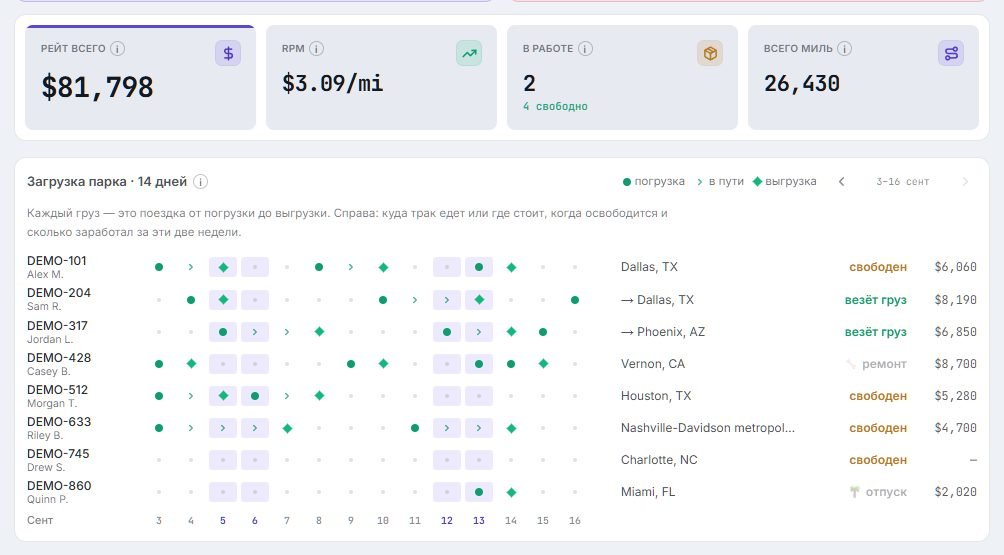Click the $2,020 earnings for DEMO-860
Screen dimensions: 1004x555
[x=955, y=492]
